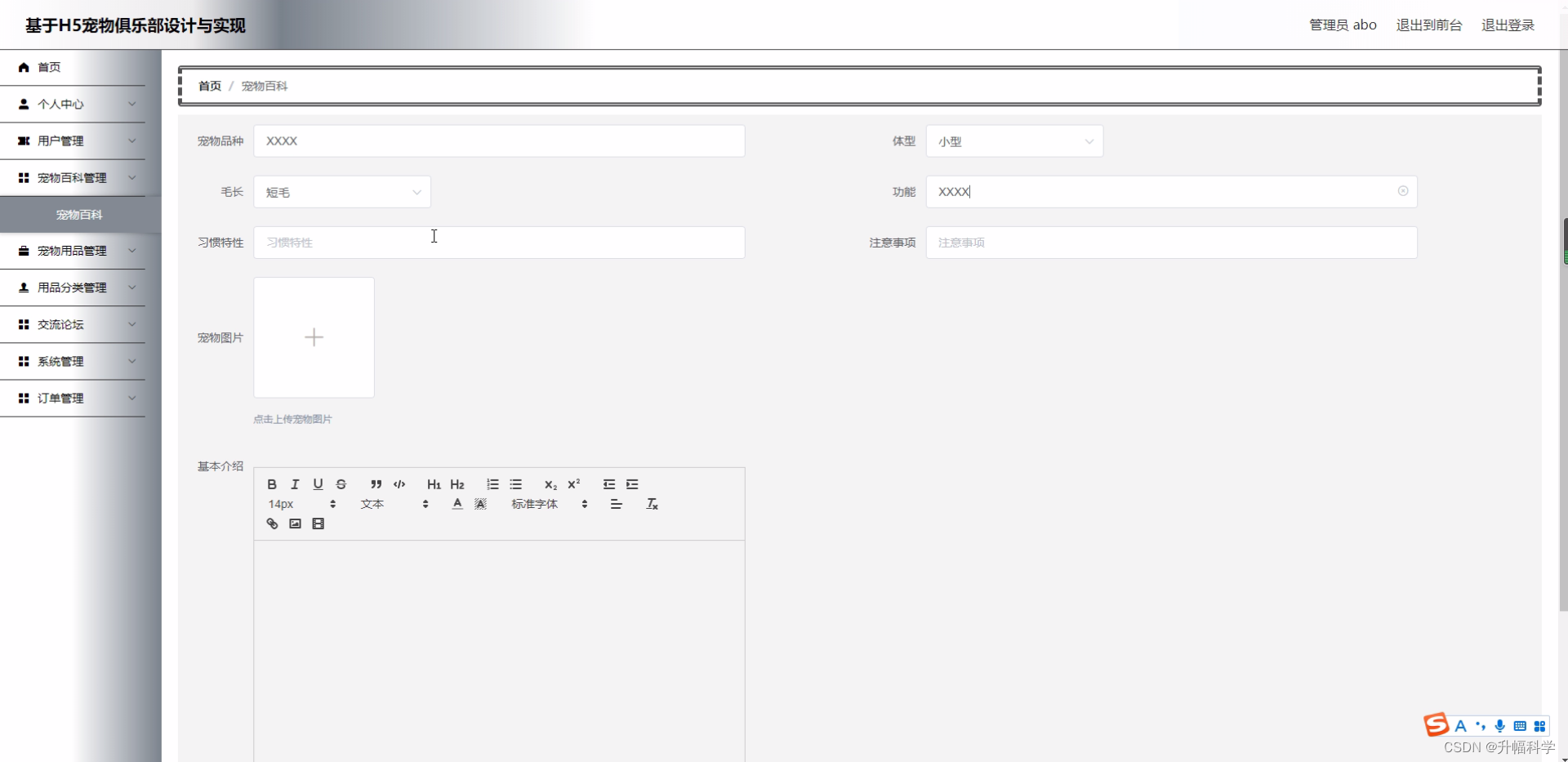Open 首页 from the breadcrumb
This screenshot has width=1568, height=762.
point(209,85)
